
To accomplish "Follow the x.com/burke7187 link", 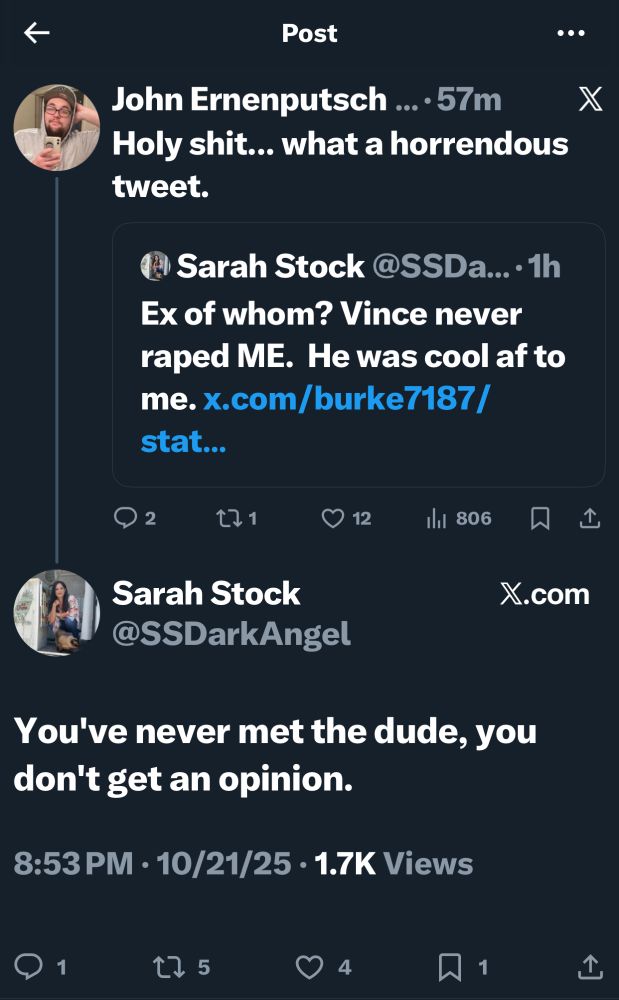I will pos(345,399).
